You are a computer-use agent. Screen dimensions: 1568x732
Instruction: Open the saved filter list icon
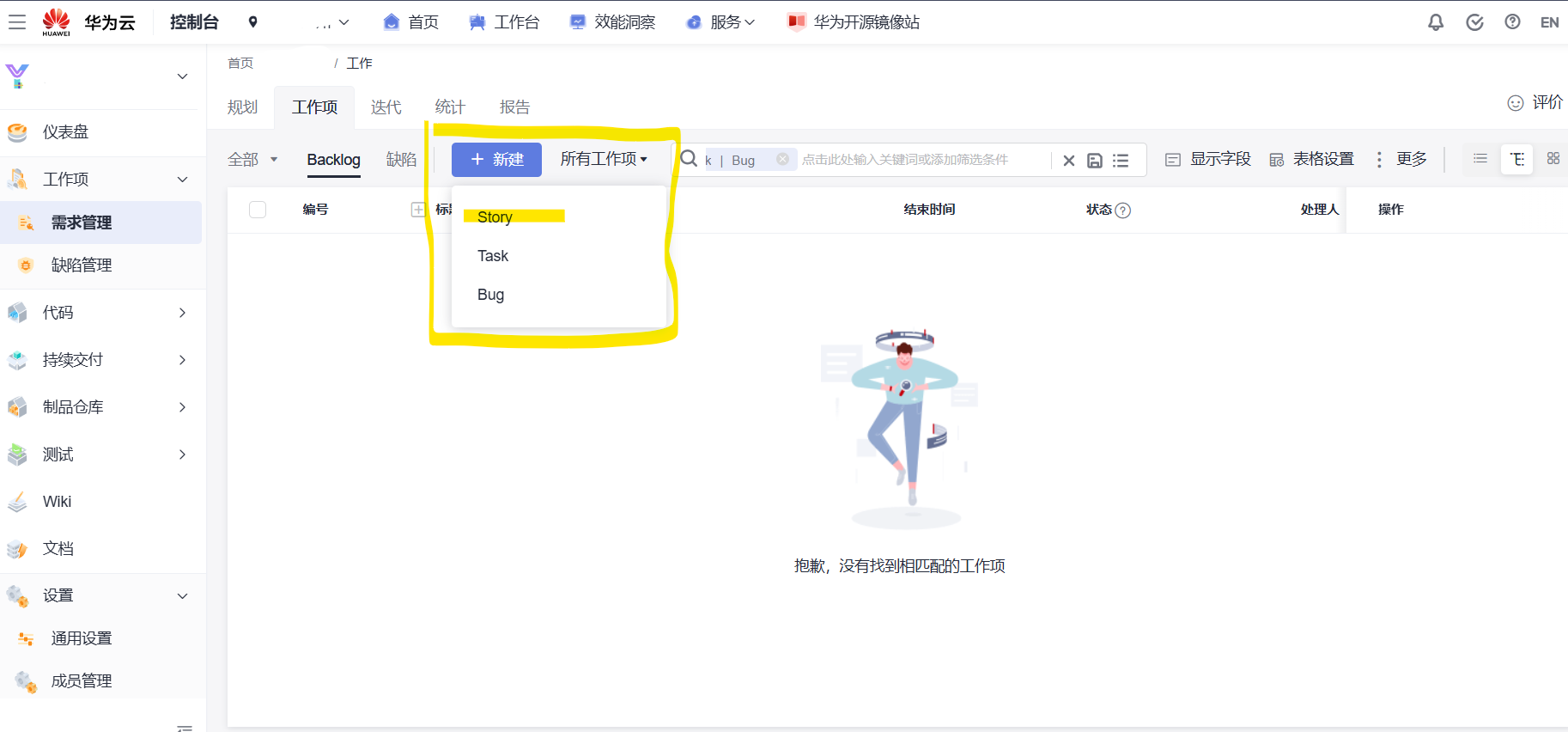[x=1121, y=161]
